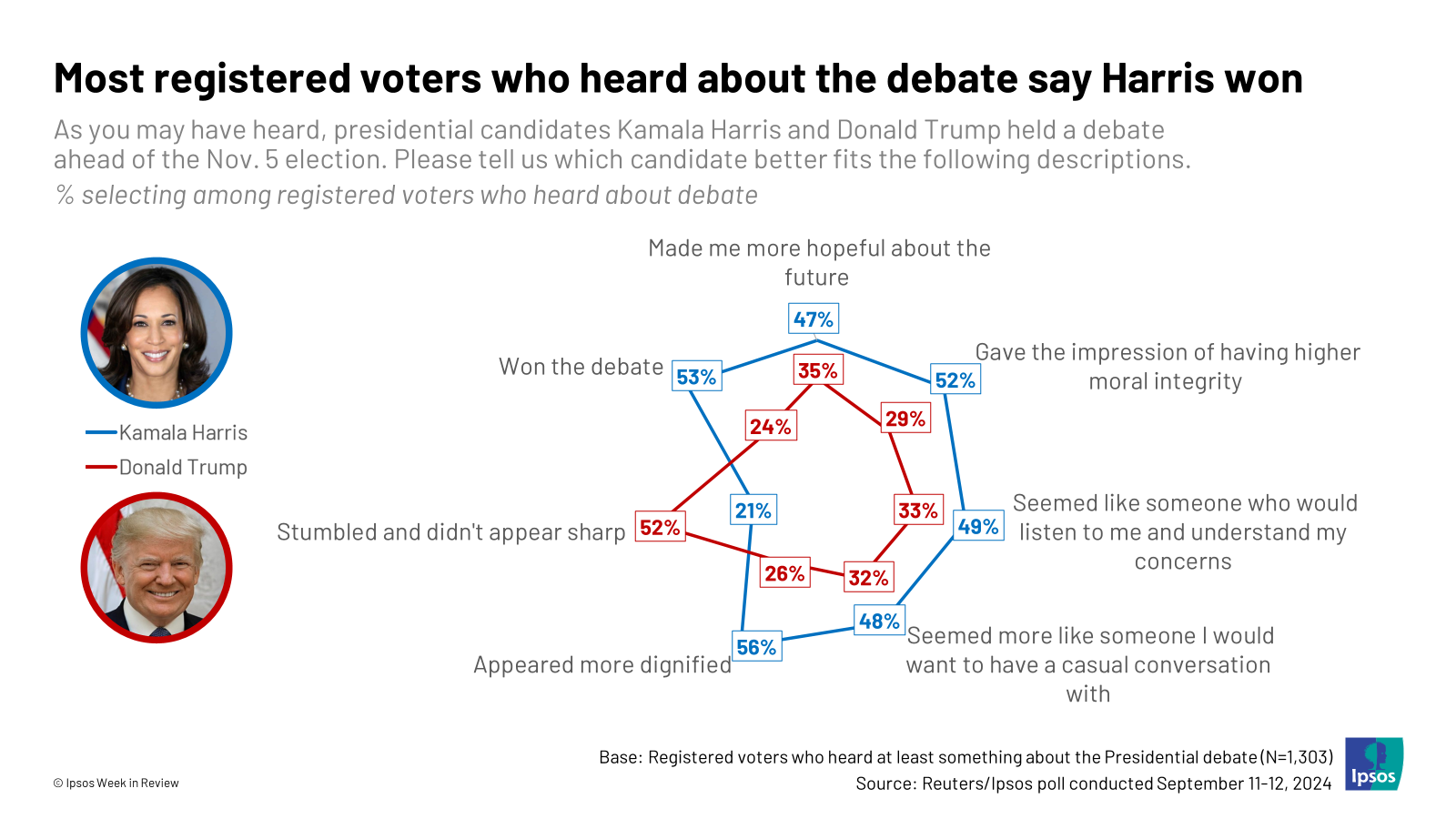Click the Harris 56% dignified data label
Screen dimensions: 1456x819
point(756,647)
